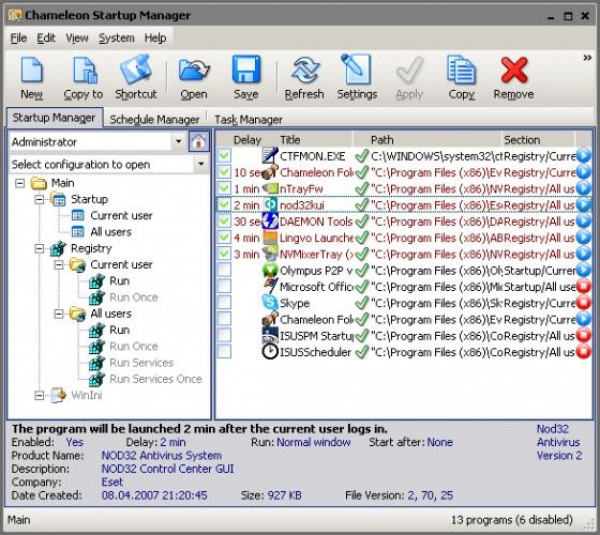The height and width of the screenshot is (535, 600).
Task: Open Settings from the toolbar
Action: 356,69
